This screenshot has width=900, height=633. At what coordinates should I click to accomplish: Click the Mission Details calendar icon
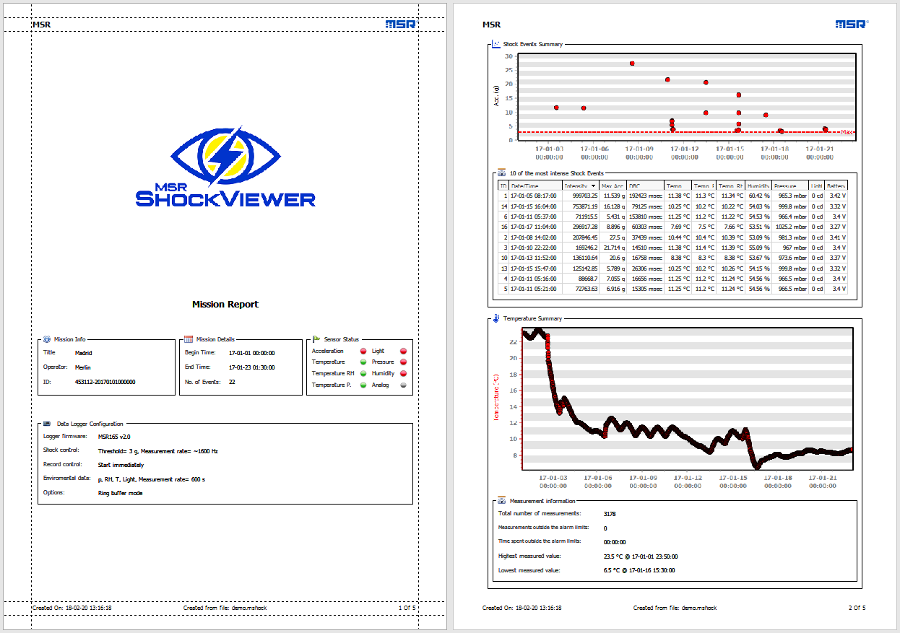click(188, 339)
